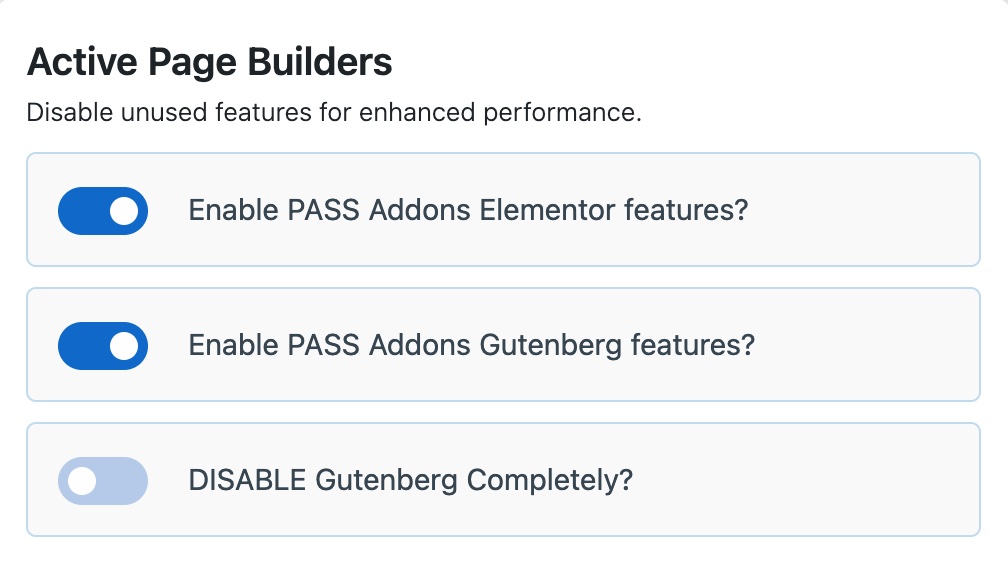Switch on DISABLE Gutenberg Completely toggle
The image size is (1008, 572).
pyautogui.click(x=103, y=480)
